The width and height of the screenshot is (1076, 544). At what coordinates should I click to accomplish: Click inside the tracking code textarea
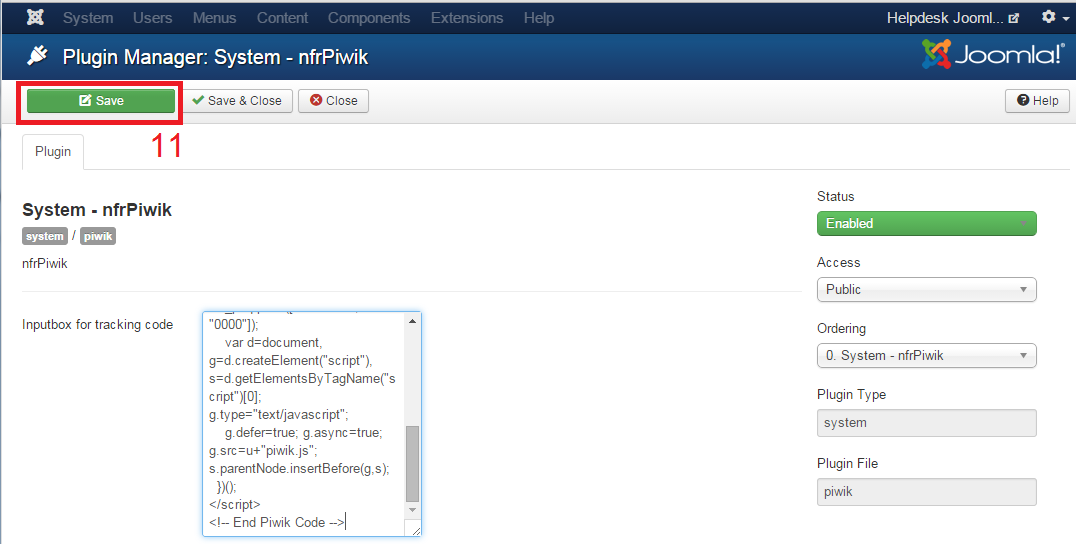click(312, 424)
